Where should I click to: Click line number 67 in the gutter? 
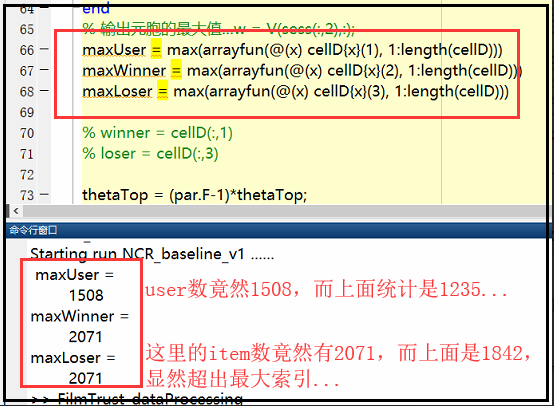pyautogui.click(x=27, y=71)
